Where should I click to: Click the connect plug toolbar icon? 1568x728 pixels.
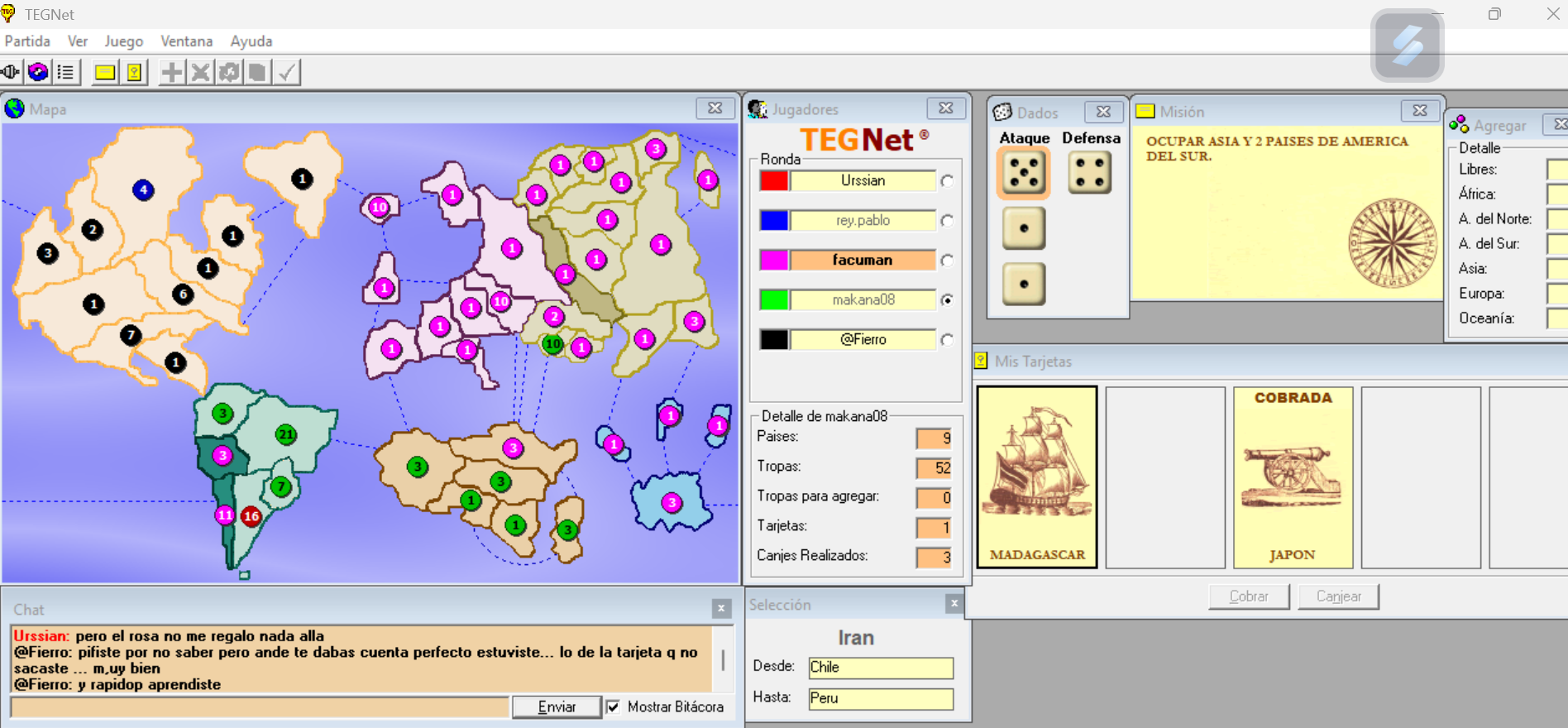click(x=11, y=72)
